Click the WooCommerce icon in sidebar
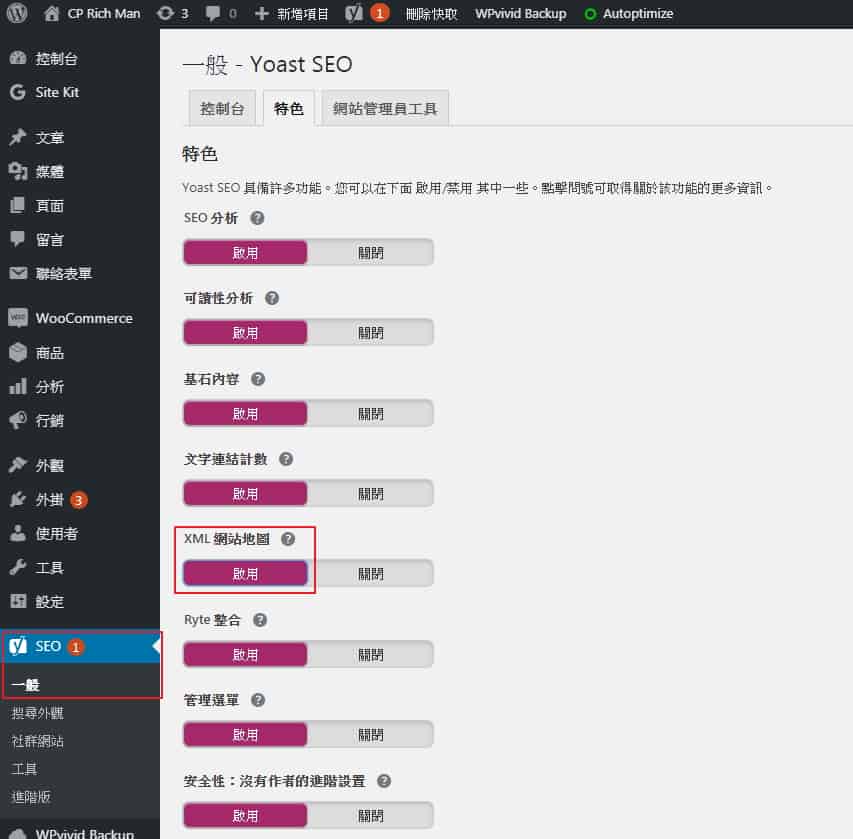Screen dimensions: 853x839 (x=18, y=317)
